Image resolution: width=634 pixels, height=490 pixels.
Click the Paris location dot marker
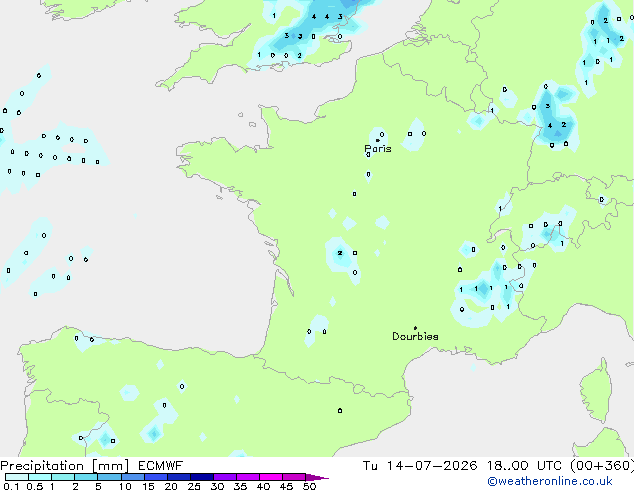(x=378, y=141)
